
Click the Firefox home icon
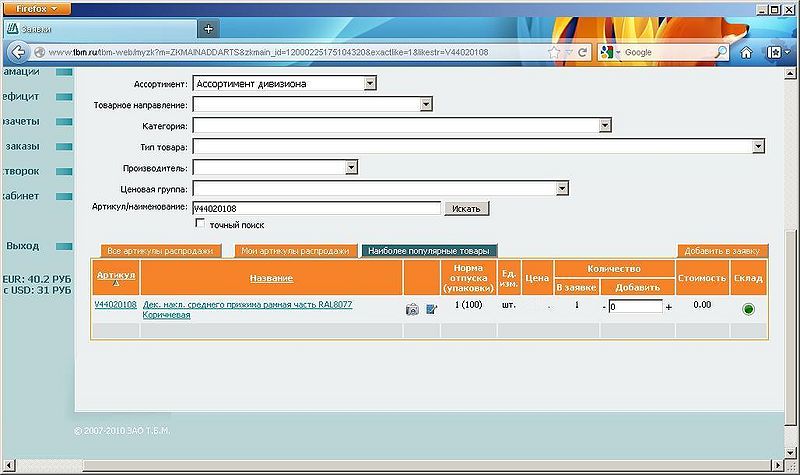(x=745, y=52)
